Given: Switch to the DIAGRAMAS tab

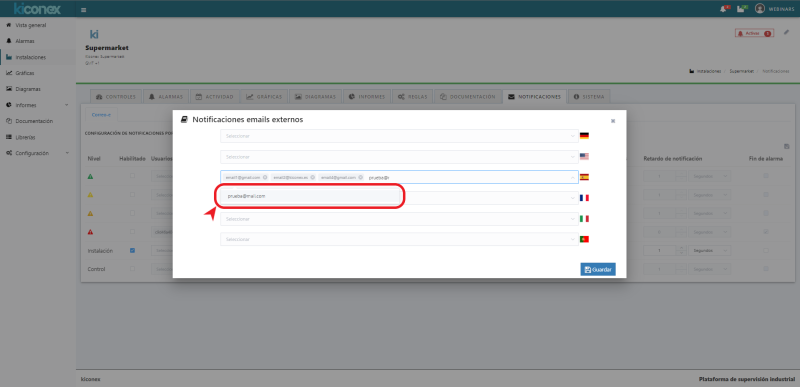Looking at the screenshot, I should tap(315, 96).
